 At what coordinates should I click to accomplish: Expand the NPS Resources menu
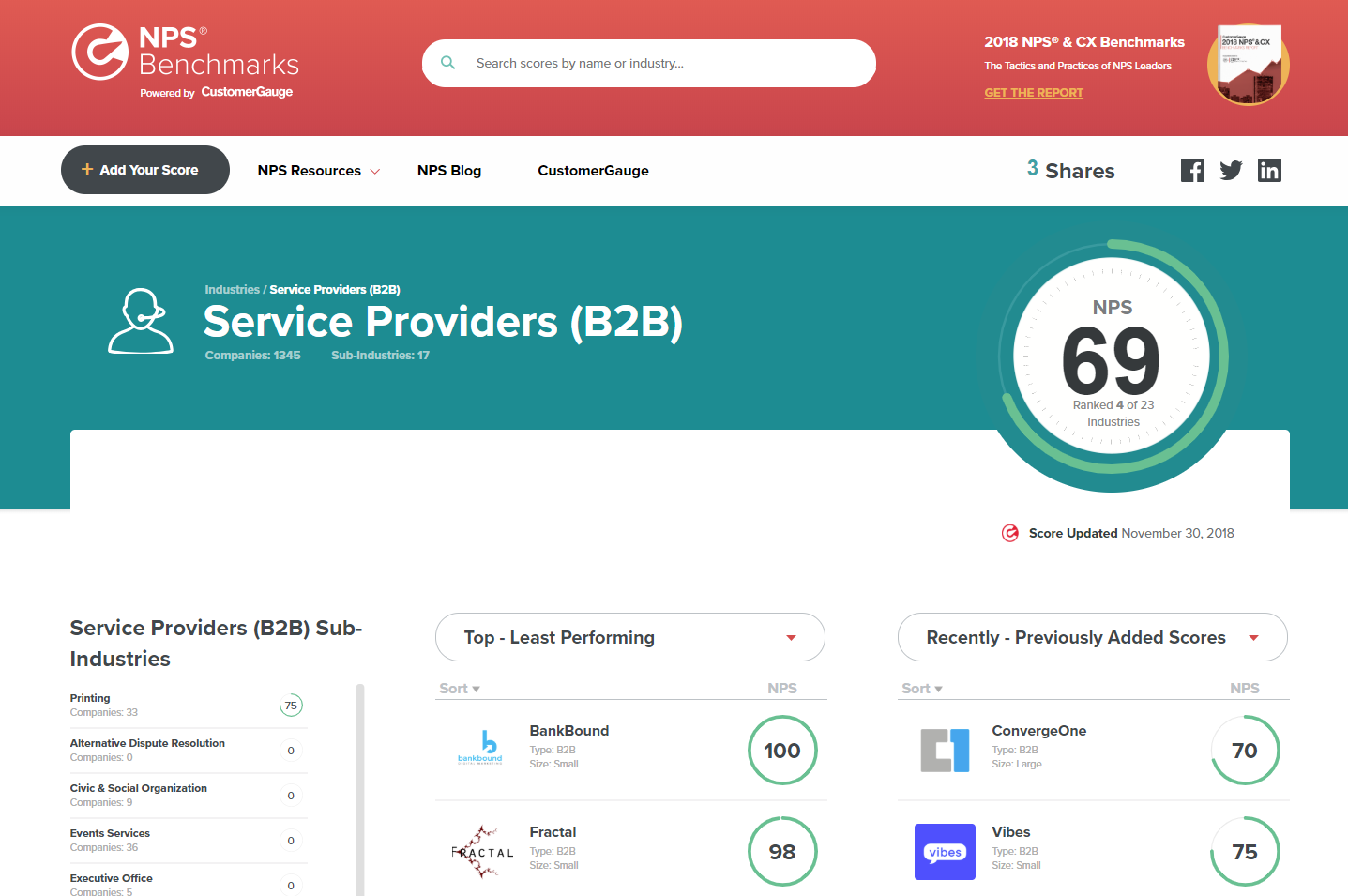pos(319,170)
